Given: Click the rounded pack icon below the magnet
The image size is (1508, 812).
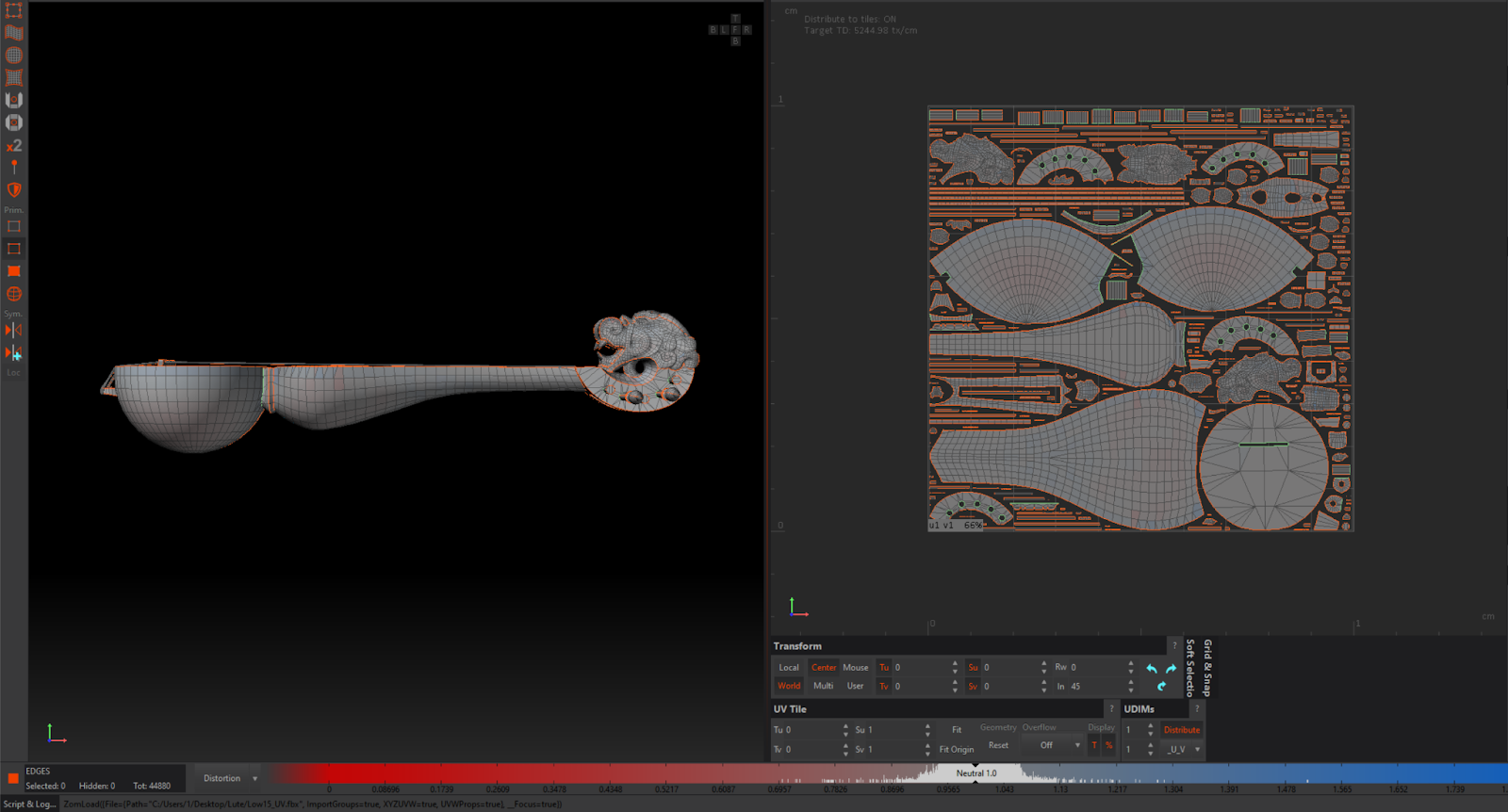Looking at the screenshot, I should coord(13,122).
